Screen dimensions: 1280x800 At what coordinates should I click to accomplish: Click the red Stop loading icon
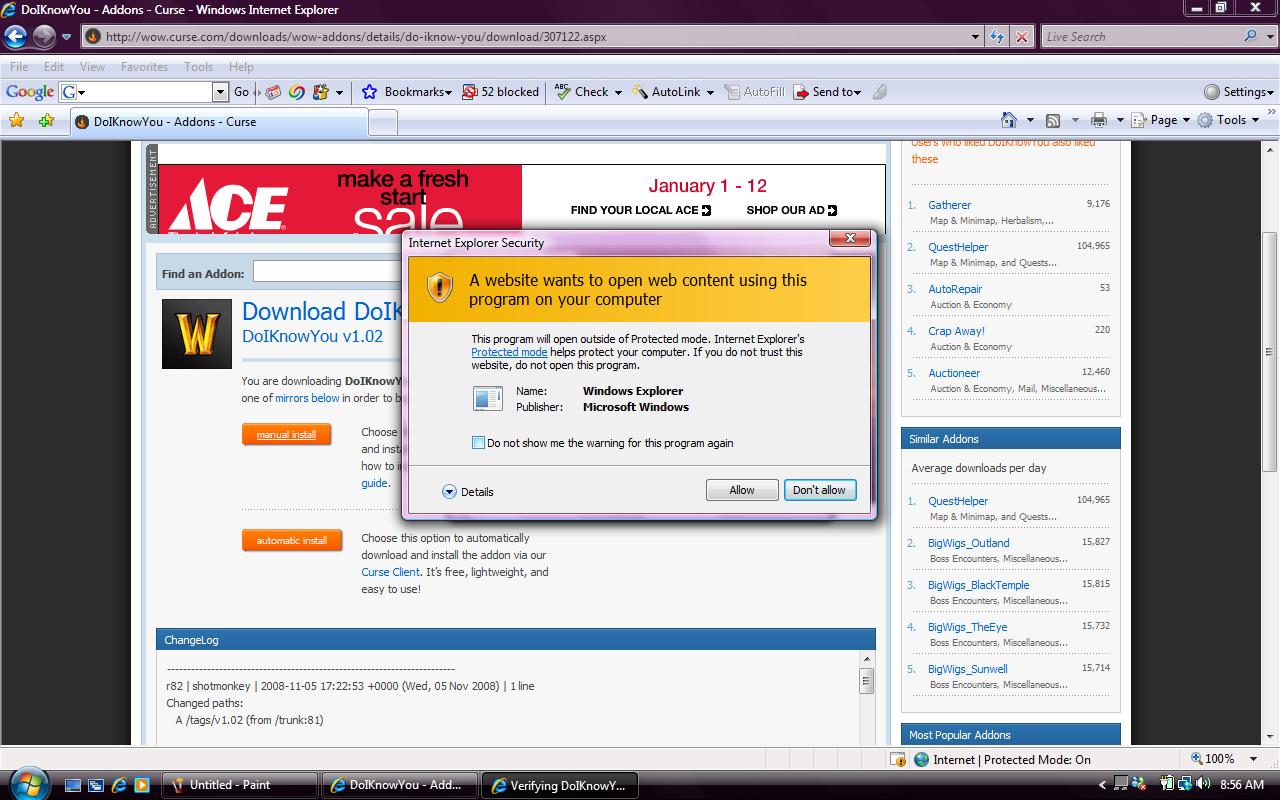pos(1021,37)
